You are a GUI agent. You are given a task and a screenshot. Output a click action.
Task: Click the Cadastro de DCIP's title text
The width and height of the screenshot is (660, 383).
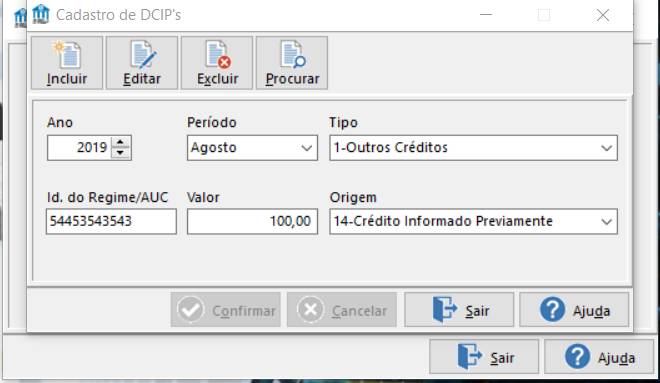pyautogui.click(x=118, y=15)
